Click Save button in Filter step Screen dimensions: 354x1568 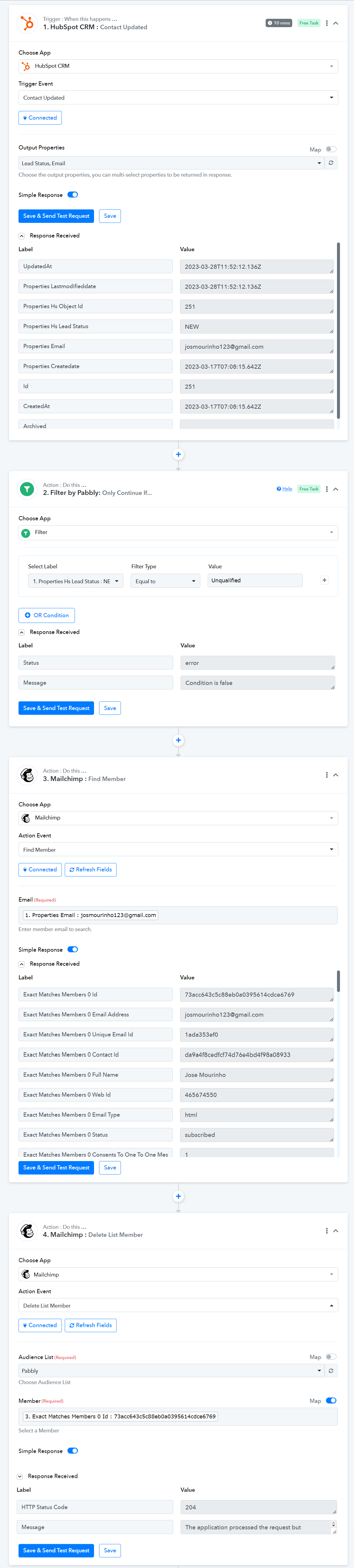click(110, 709)
